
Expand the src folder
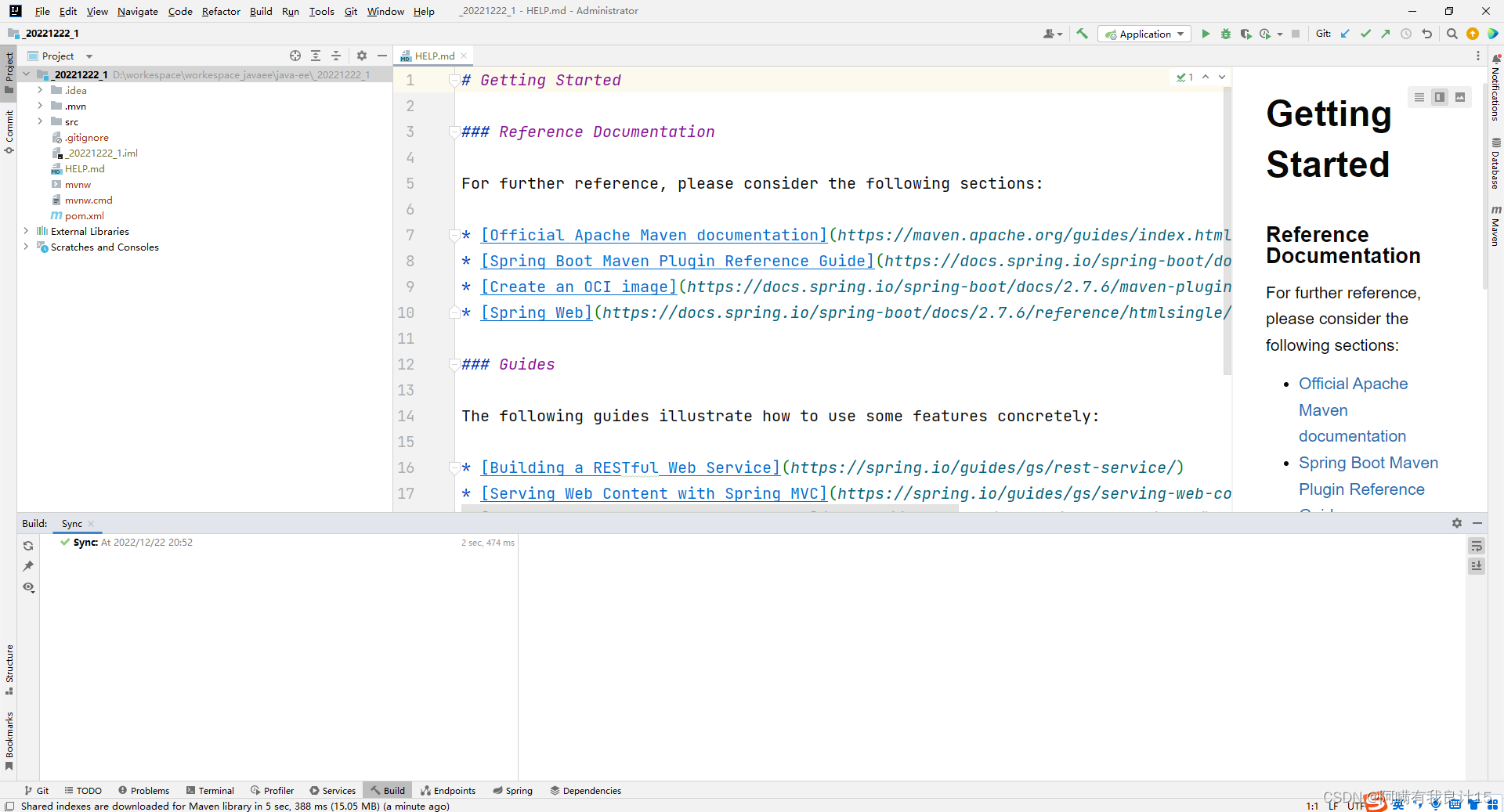click(x=40, y=121)
